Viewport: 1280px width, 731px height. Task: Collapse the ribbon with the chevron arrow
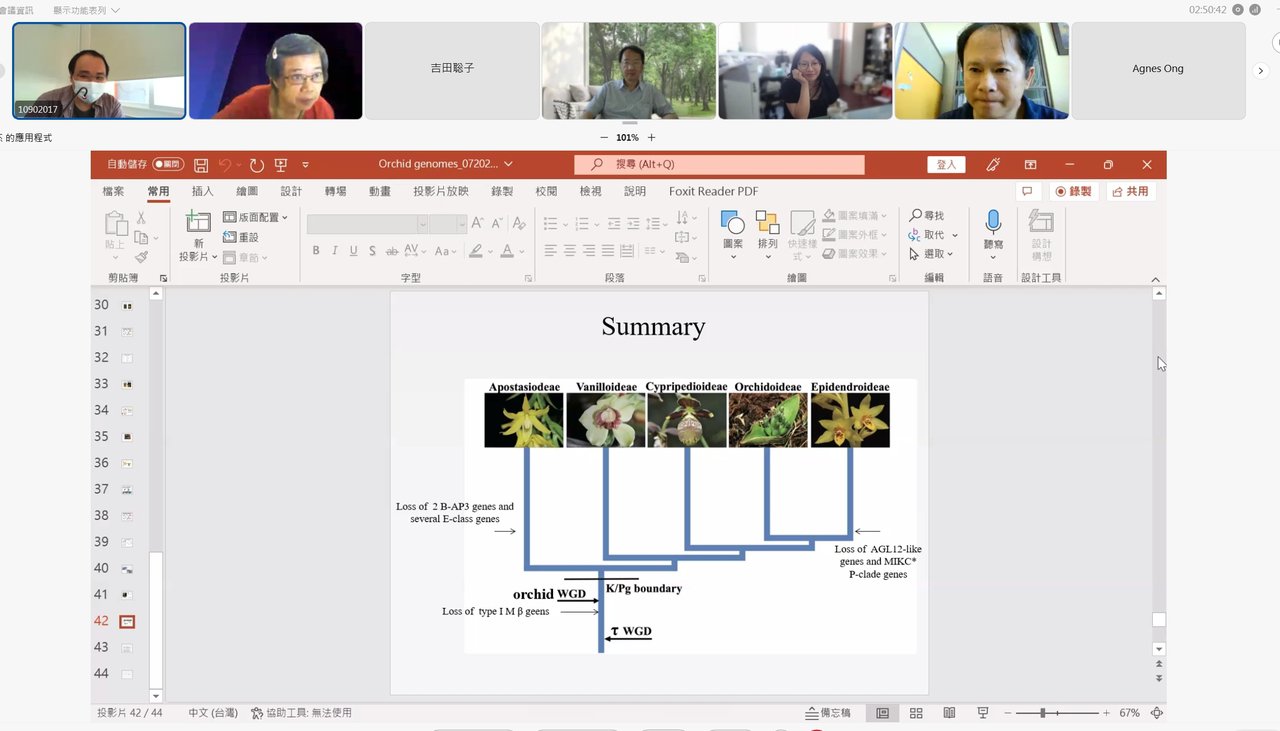[x=1156, y=280]
